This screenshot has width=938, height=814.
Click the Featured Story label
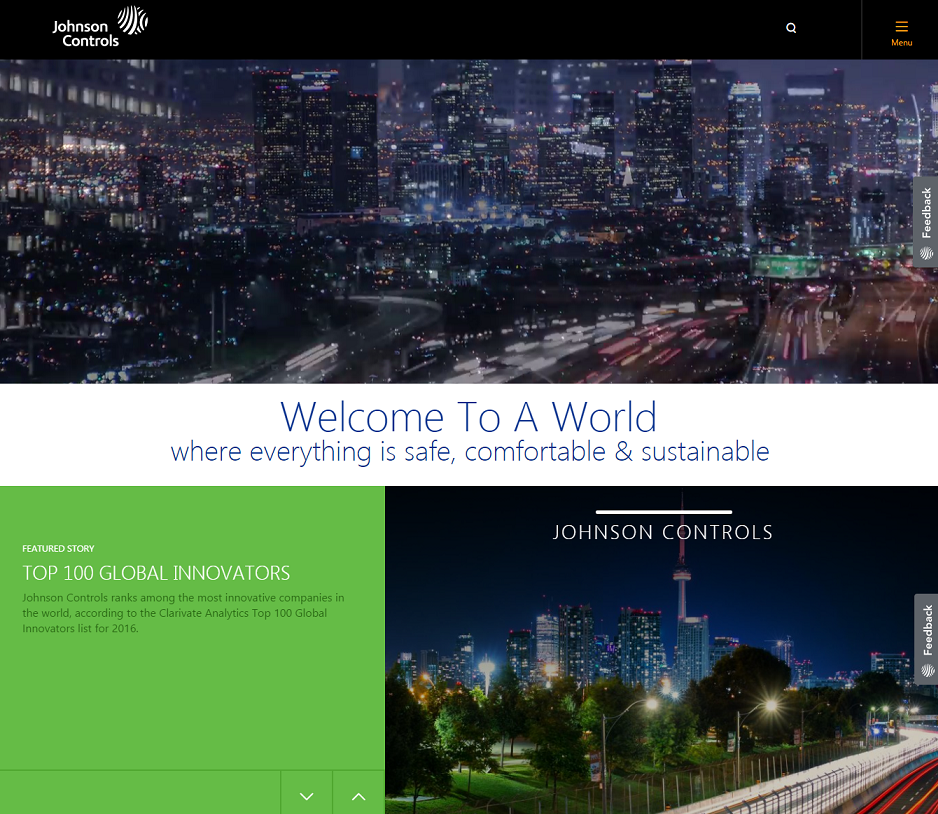(x=58, y=549)
